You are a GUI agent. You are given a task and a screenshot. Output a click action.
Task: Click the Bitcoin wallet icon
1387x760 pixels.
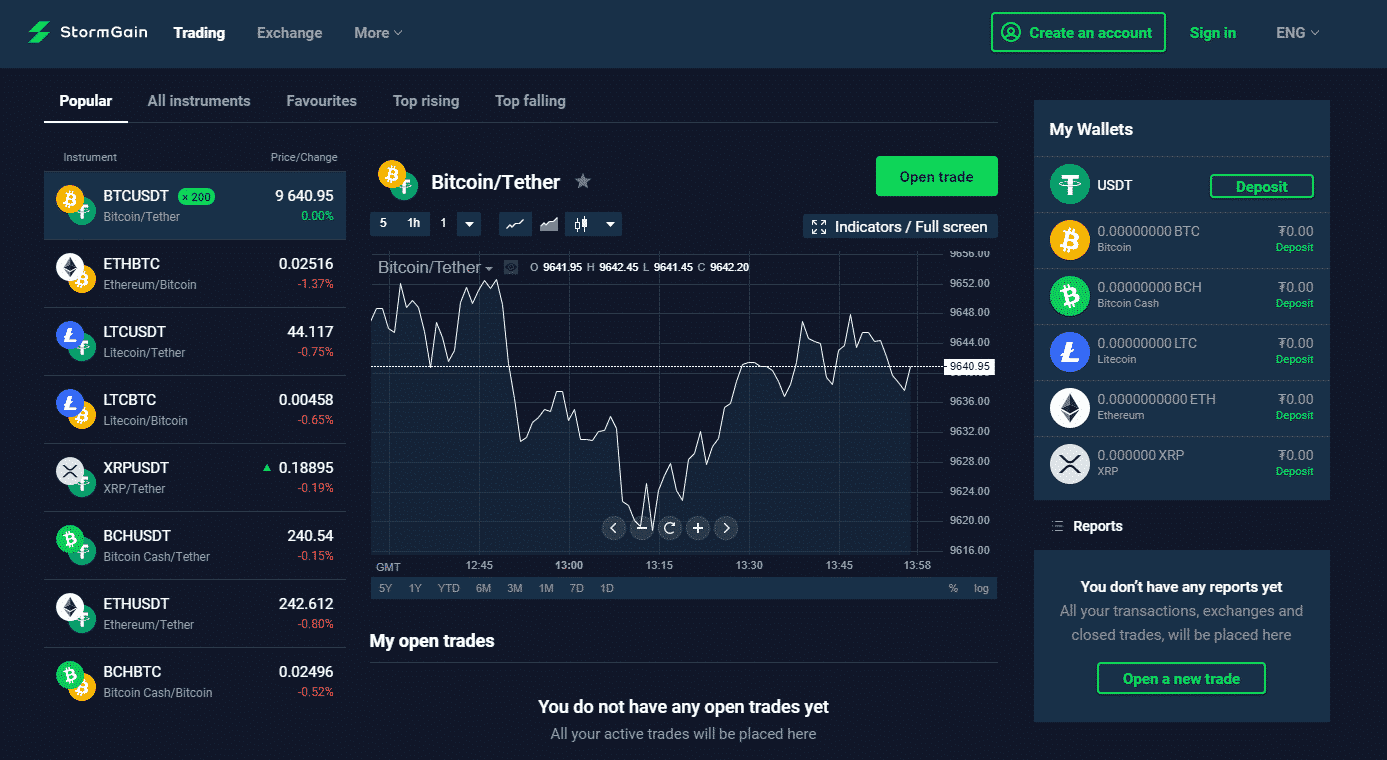[1069, 240]
